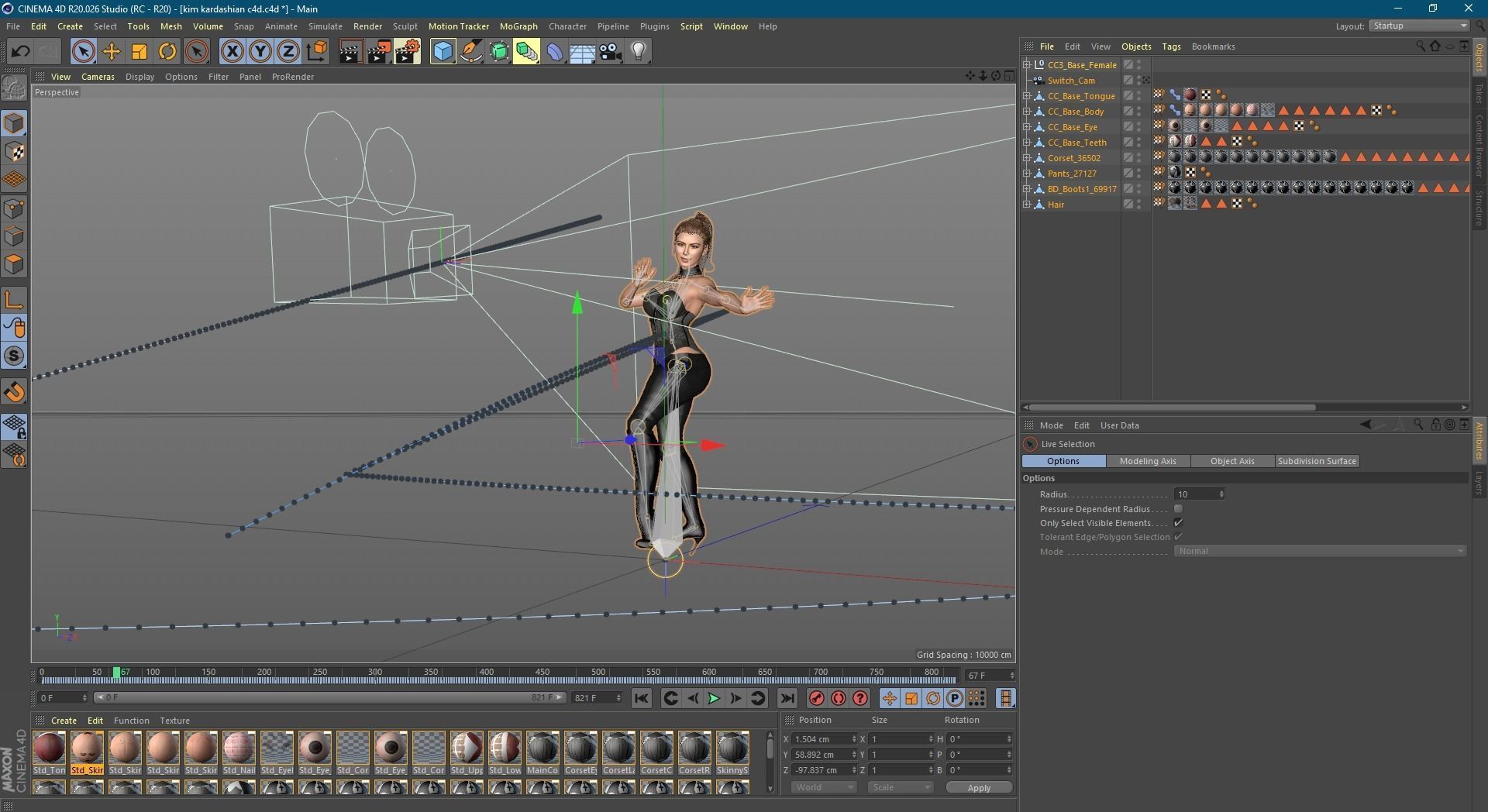Viewport: 1488px width, 812px height.
Task: Toggle the Parameter key P button
Action: click(x=954, y=698)
